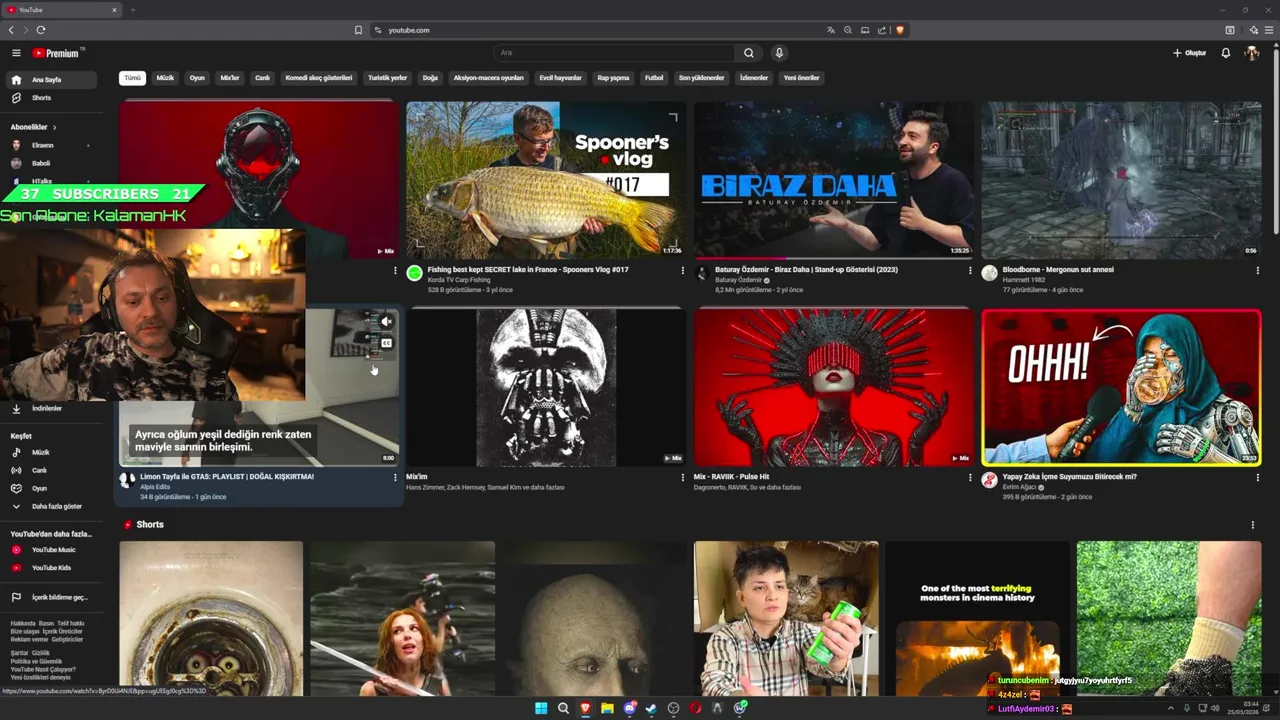
Task: Open the Geliştiriciler footer link
Action: tap(68, 639)
